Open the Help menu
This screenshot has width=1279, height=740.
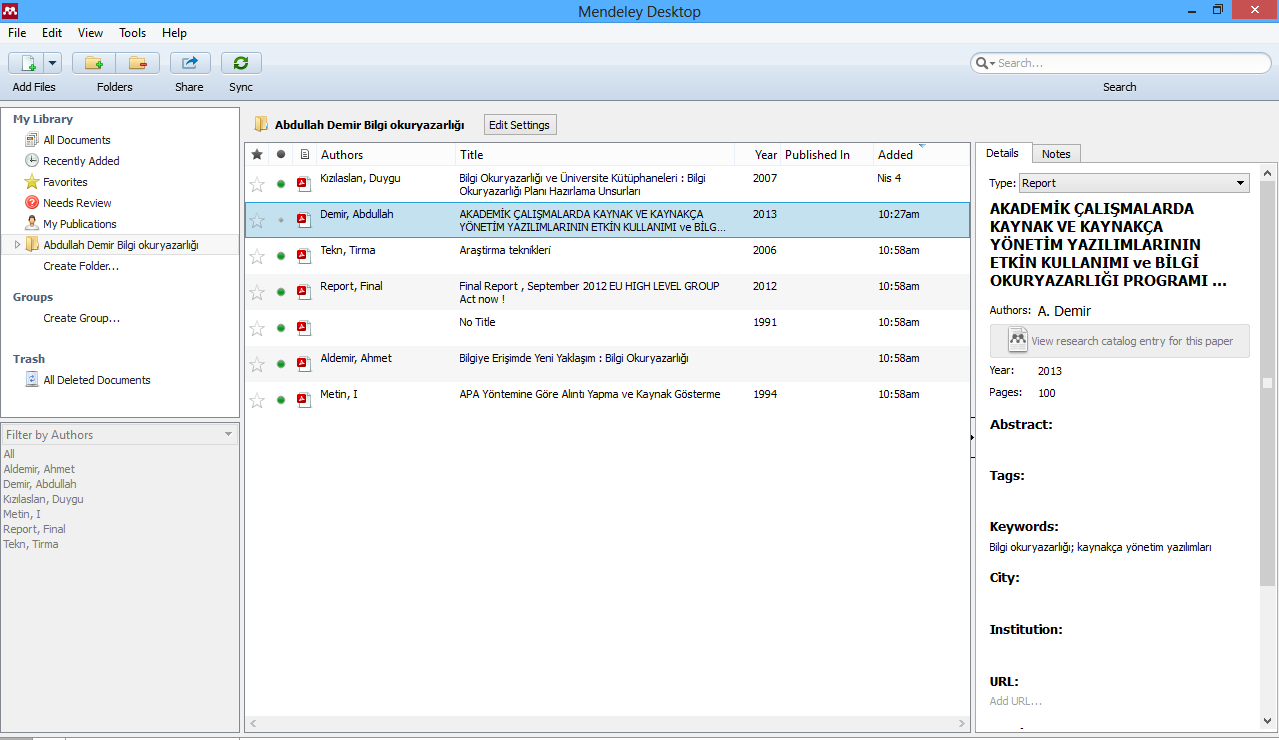(x=174, y=33)
